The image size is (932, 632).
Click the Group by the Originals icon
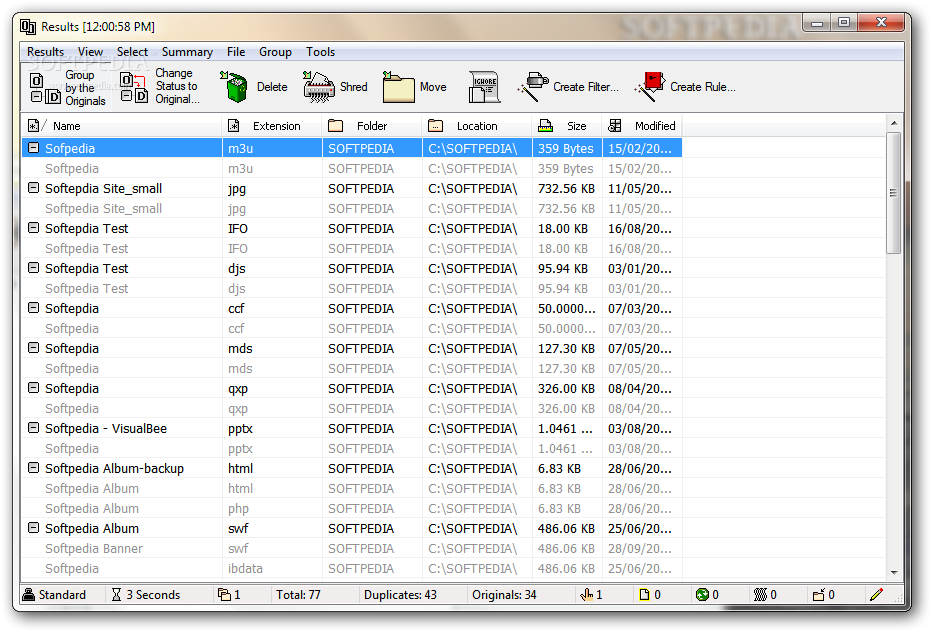point(45,88)
